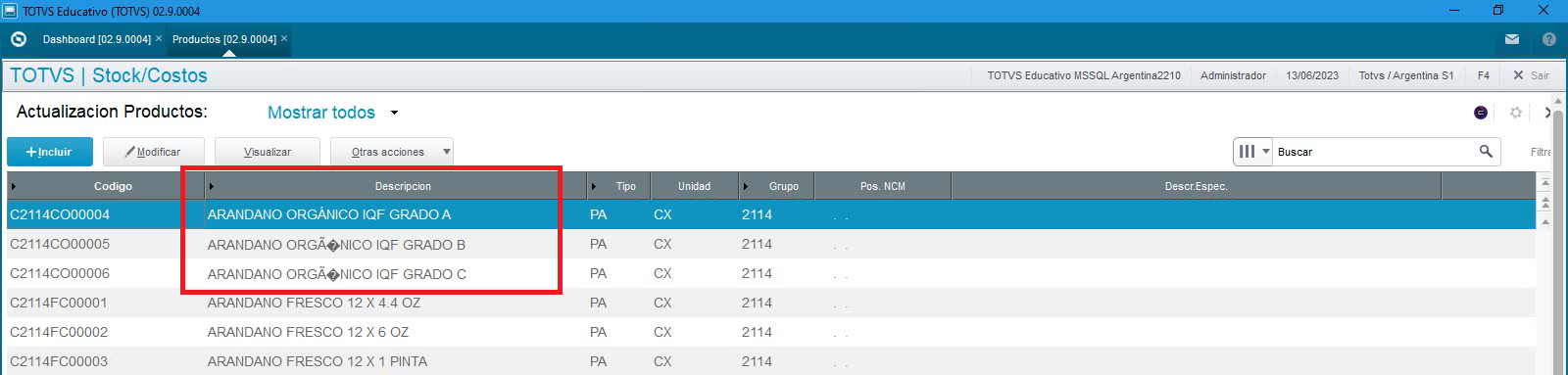Open the column selector icon
Image resolution: width=1568 pixels, height=375 pixels.
point(1247,152)
